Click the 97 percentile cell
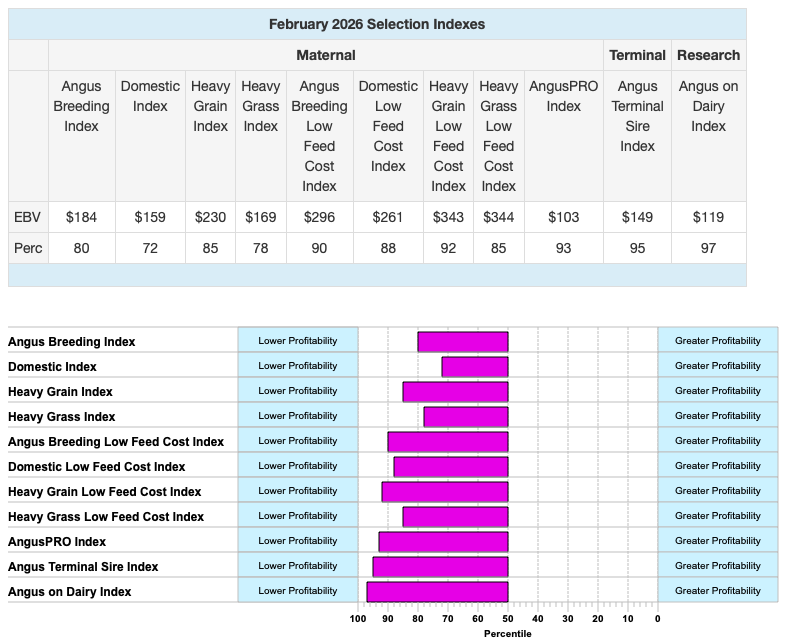The height and width of the screenshot is (643, 789). [708, 248]
